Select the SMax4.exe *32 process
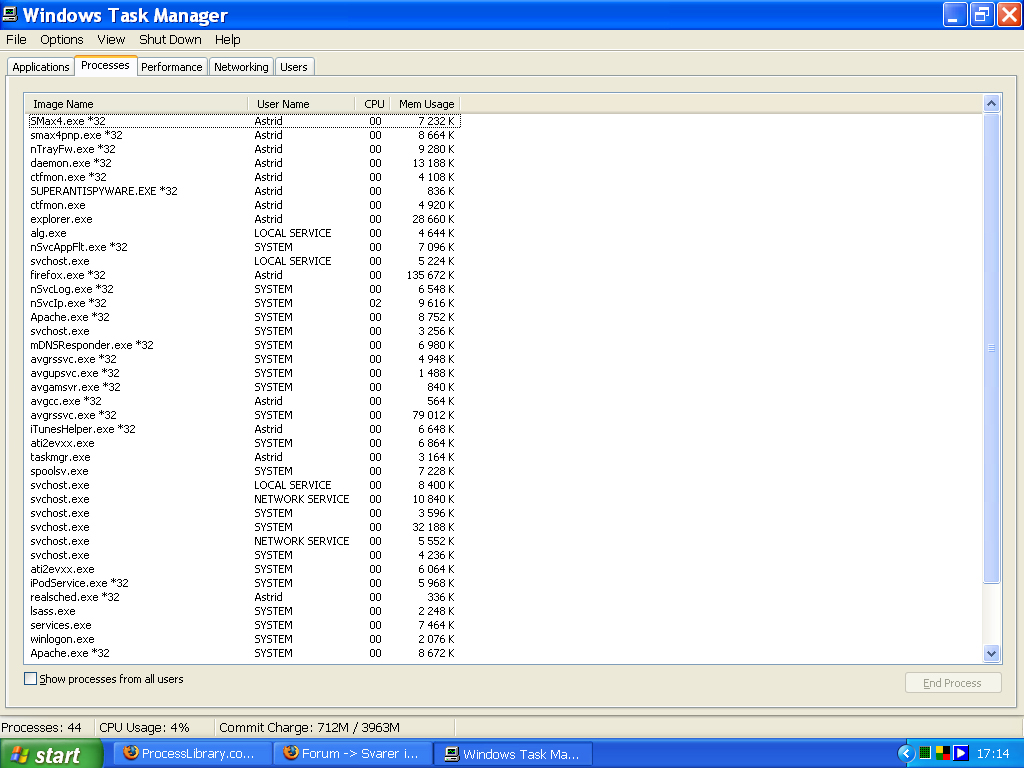This screenshot has width=1024, height=768. 244,121
